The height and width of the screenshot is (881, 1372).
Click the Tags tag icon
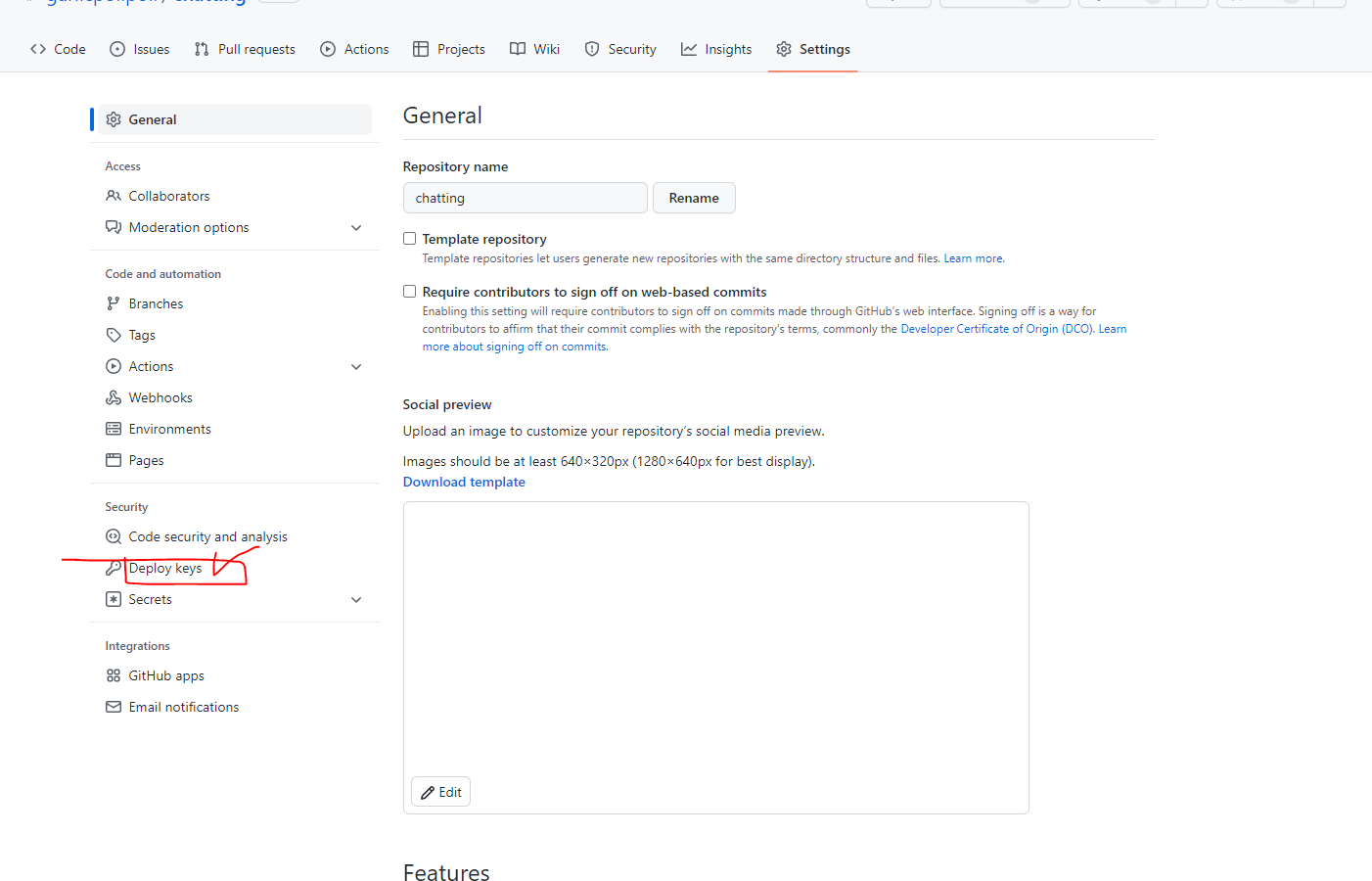tap(114, 335)
